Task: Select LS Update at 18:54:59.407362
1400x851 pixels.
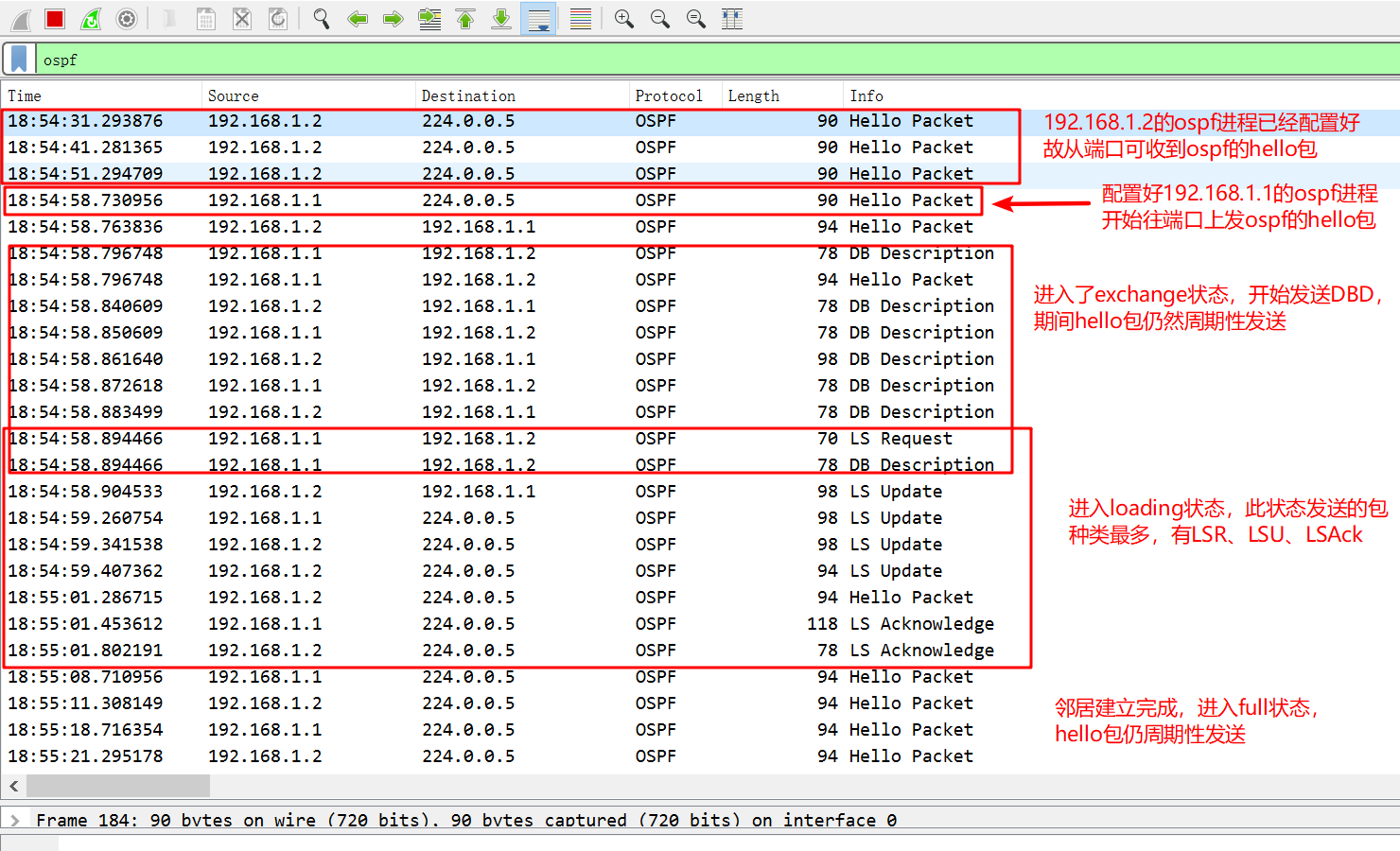Action: pyautogui.click(x=700, y=571)
